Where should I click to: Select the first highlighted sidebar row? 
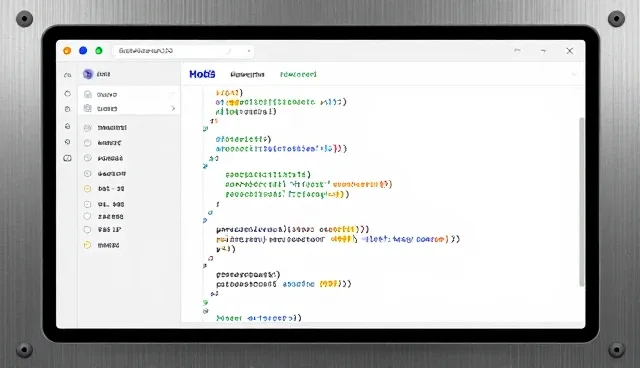click(x=129, y=94)
